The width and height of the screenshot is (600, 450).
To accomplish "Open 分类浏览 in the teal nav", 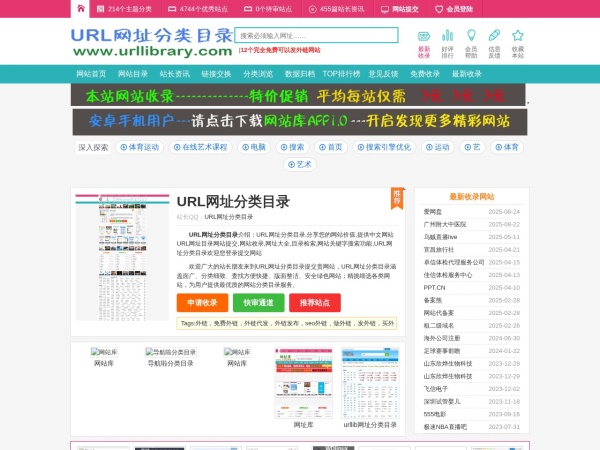I will pos(258,74).
